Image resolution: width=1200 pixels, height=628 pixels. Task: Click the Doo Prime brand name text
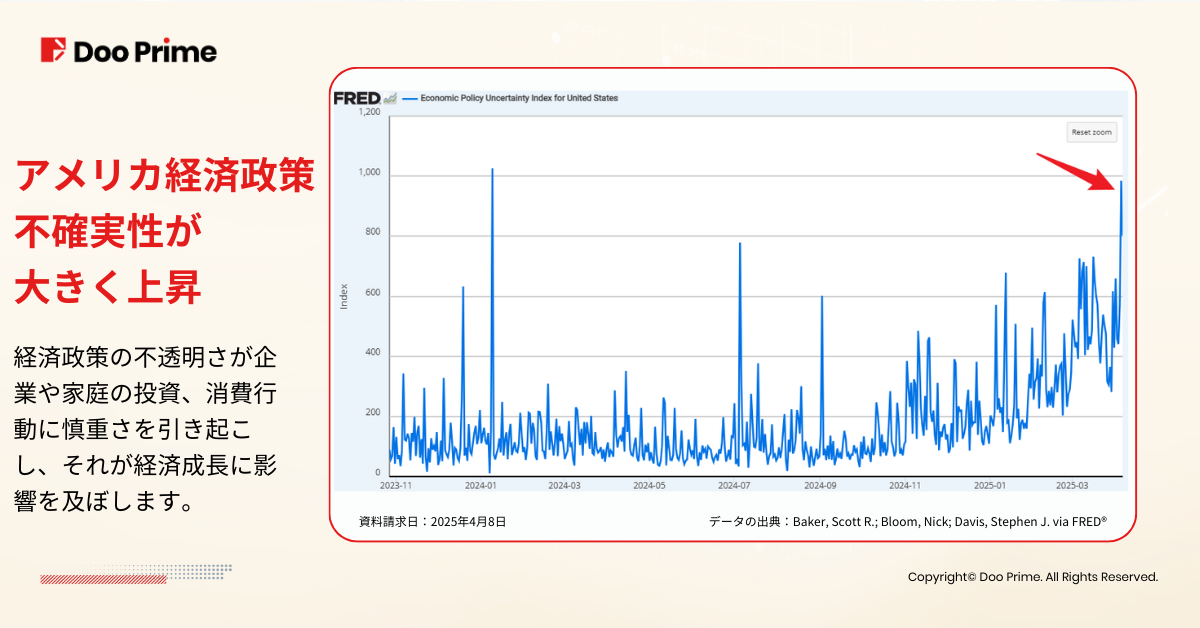[145, 52]
